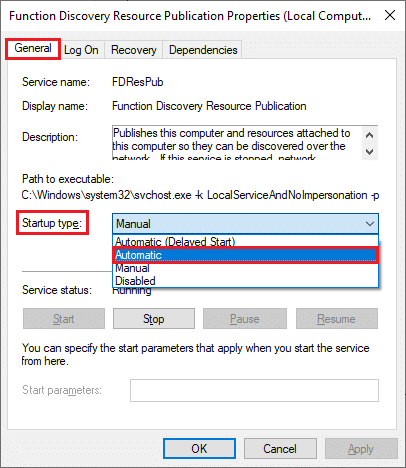This screenshot has width=406, height=468.
Task: Open the Recovery tab
Action: 134,50
